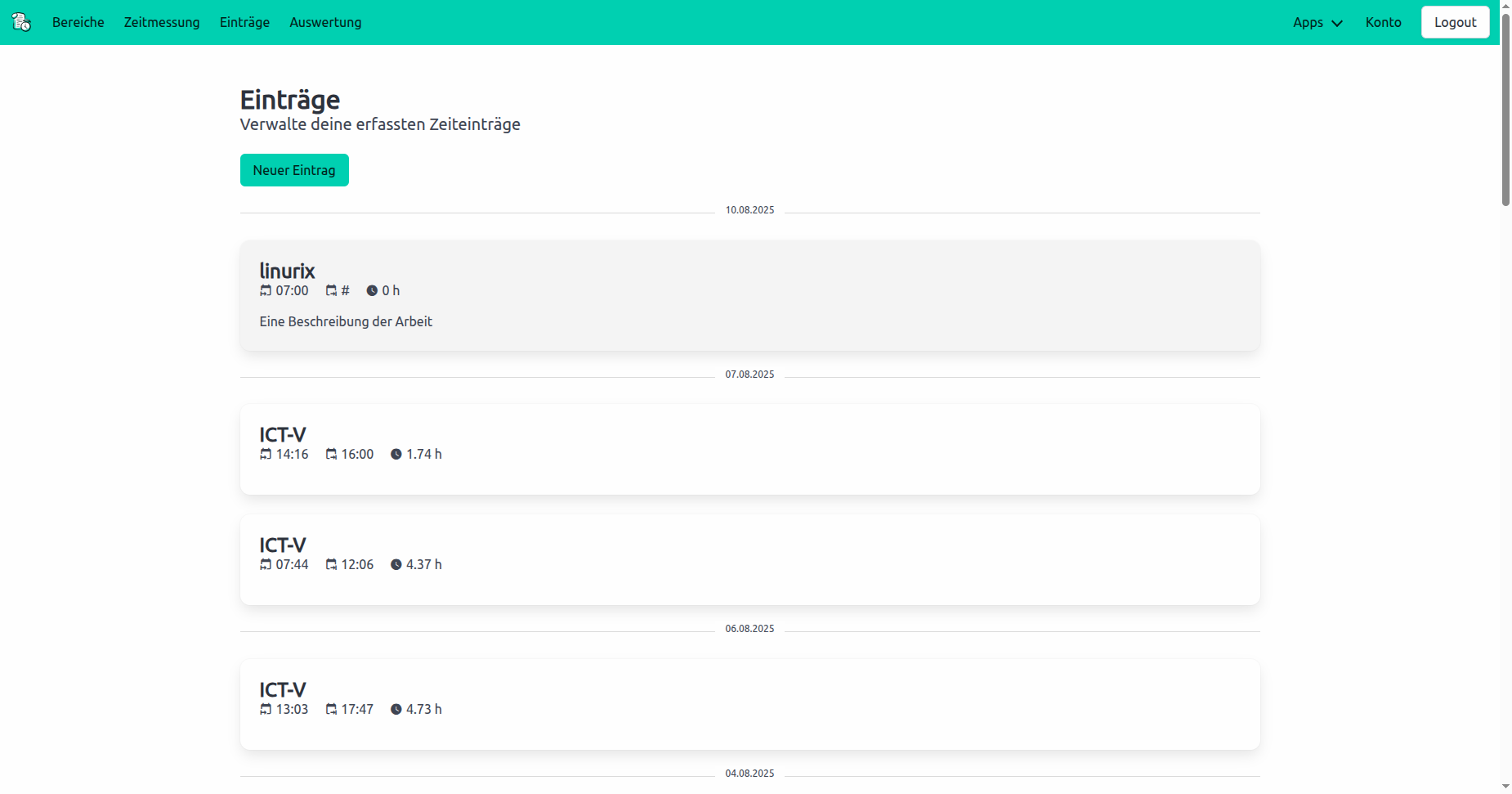Click clock icon beside 1.74 h
The image size is (1512, 794).
pyautogui.click(x=396, y=454)
